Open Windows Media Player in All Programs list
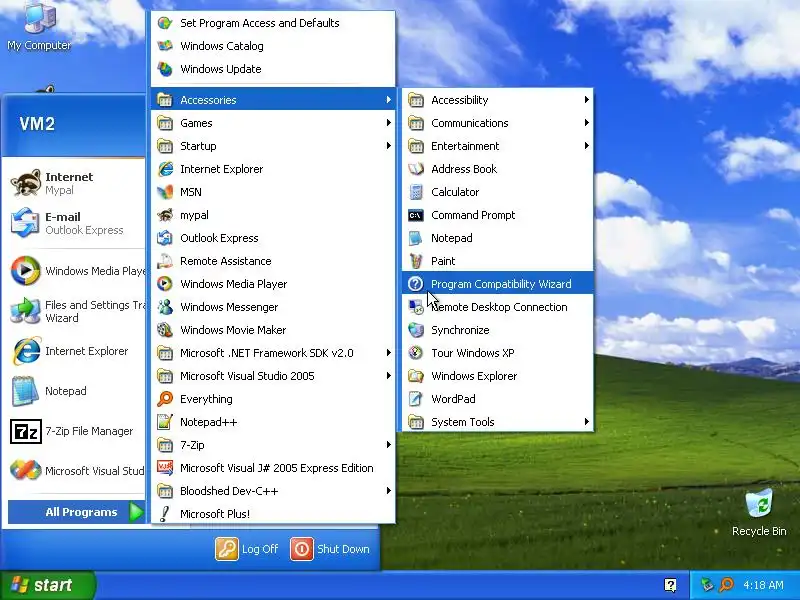 click(x=273, y=284)
